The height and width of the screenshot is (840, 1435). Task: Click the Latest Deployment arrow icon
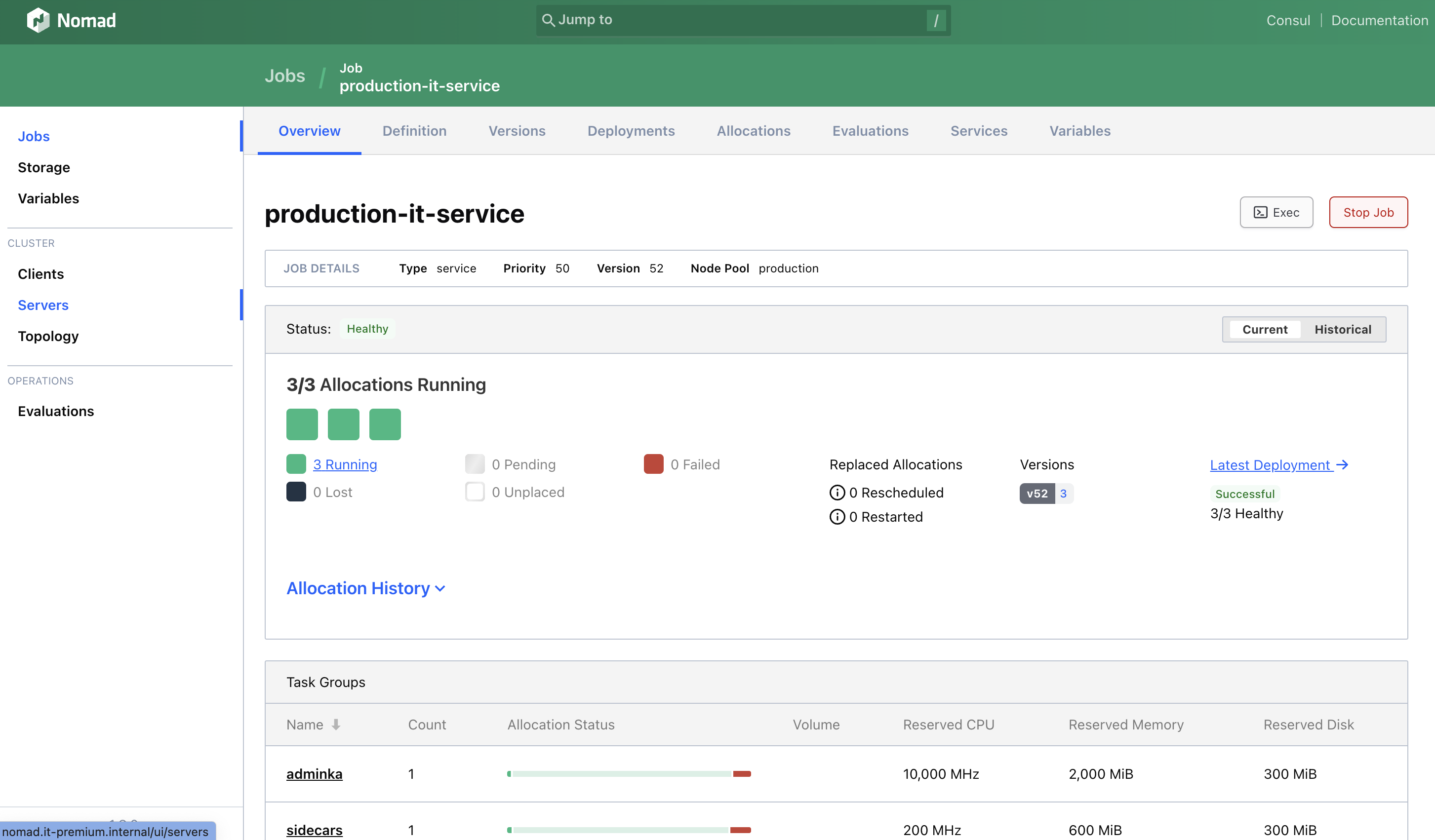click(x=1342, y=465)
